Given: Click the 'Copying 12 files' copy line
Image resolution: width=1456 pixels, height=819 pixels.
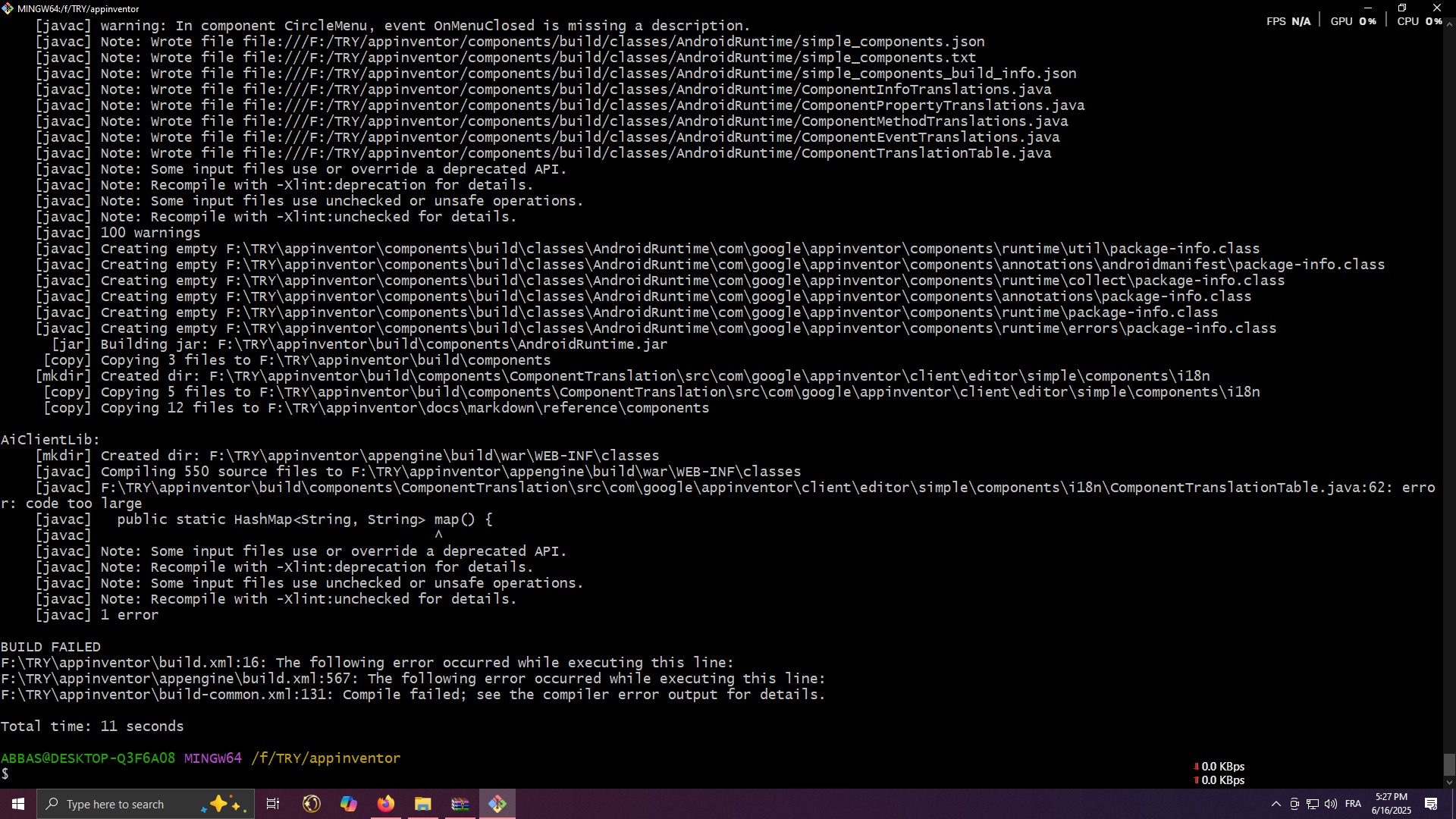Looking at the screenshot, I should point(376,408).
